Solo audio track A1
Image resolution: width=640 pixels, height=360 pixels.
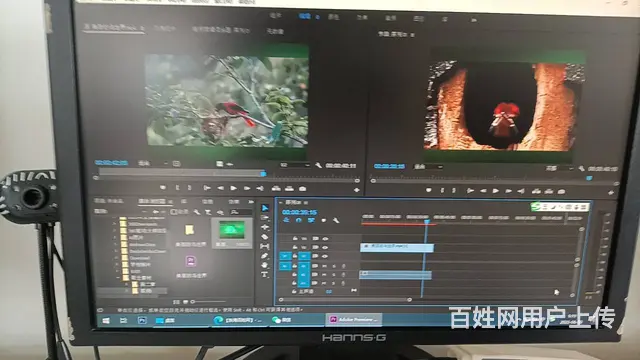[334, 266]
